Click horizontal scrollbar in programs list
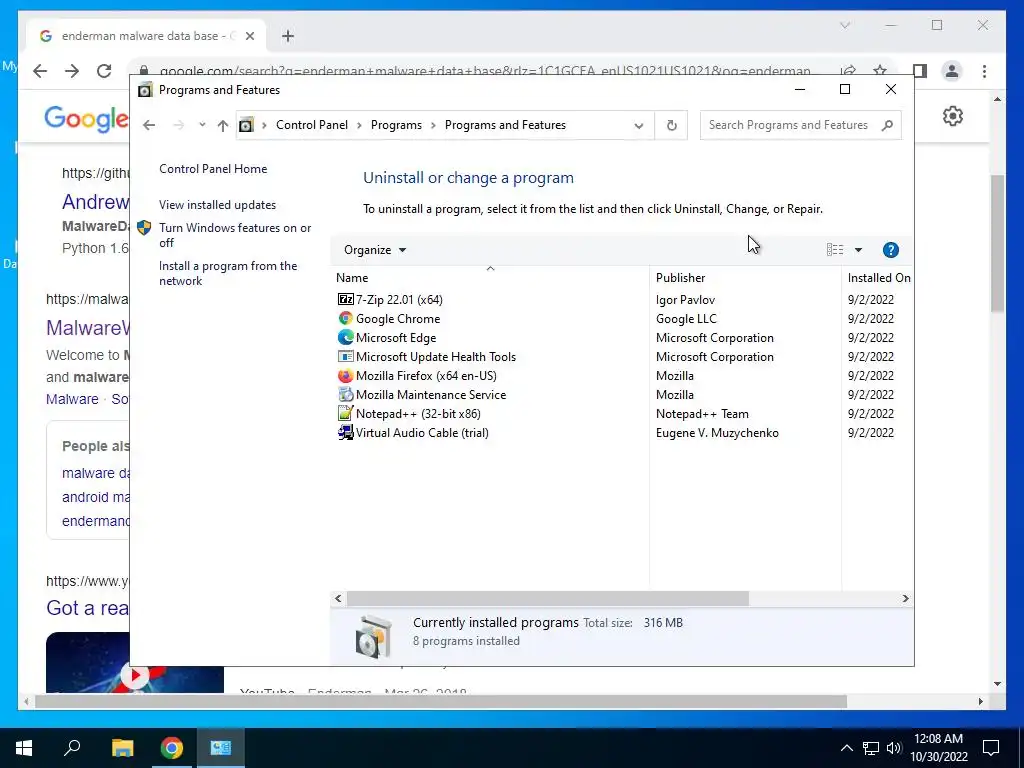 pyautogui.click(x=547, y=598)
